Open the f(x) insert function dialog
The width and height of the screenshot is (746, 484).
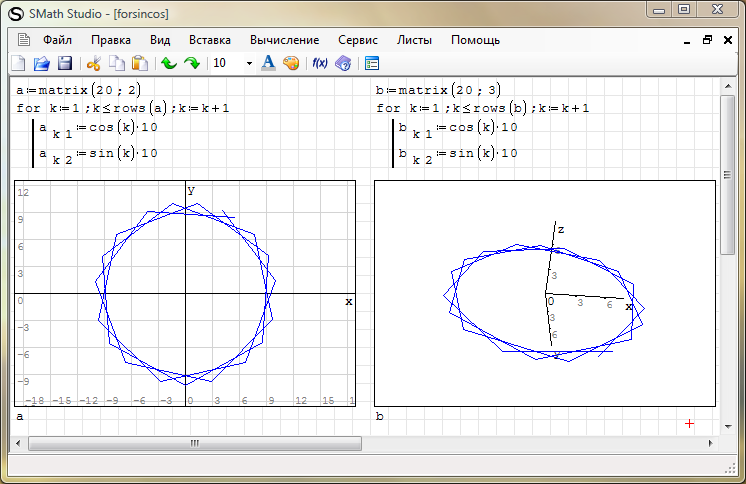click(x=320, y=63)
